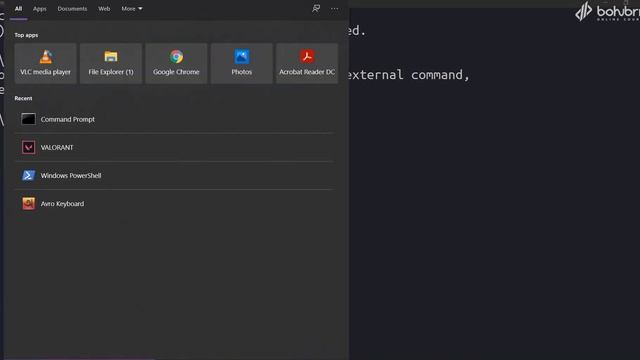Screen dimensions: 640x360
Task: Open the Photos app tile
Action: pyautogui.click(x=242, y=63)
